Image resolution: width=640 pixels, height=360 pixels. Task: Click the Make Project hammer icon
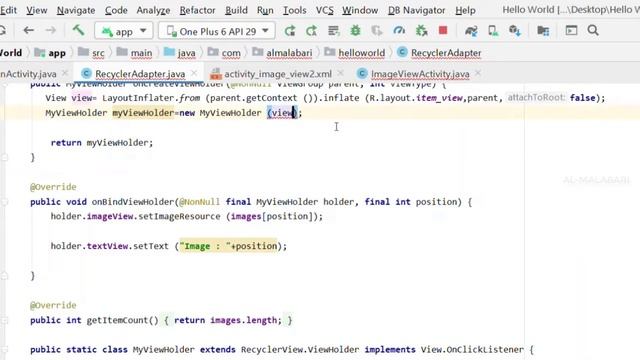click(x=78, y=30)
